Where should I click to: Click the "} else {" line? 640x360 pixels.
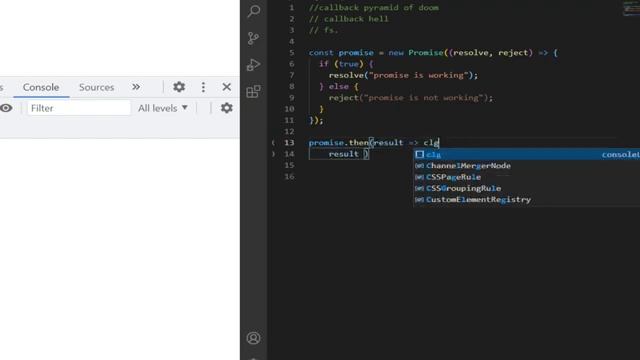(338, 87)
